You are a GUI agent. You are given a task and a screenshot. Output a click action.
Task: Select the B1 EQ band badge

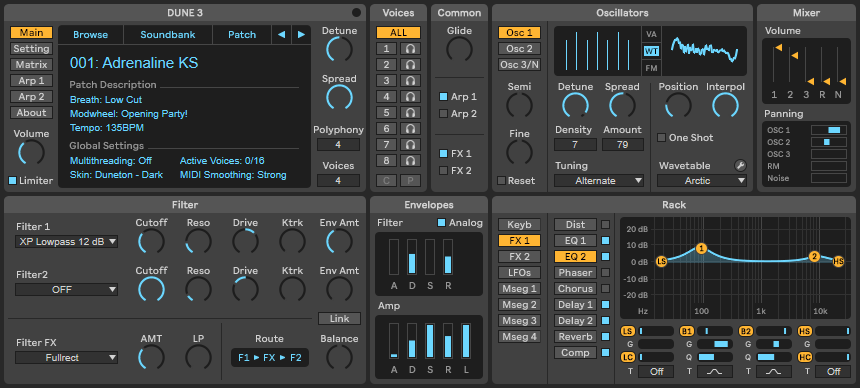(686, 331)
